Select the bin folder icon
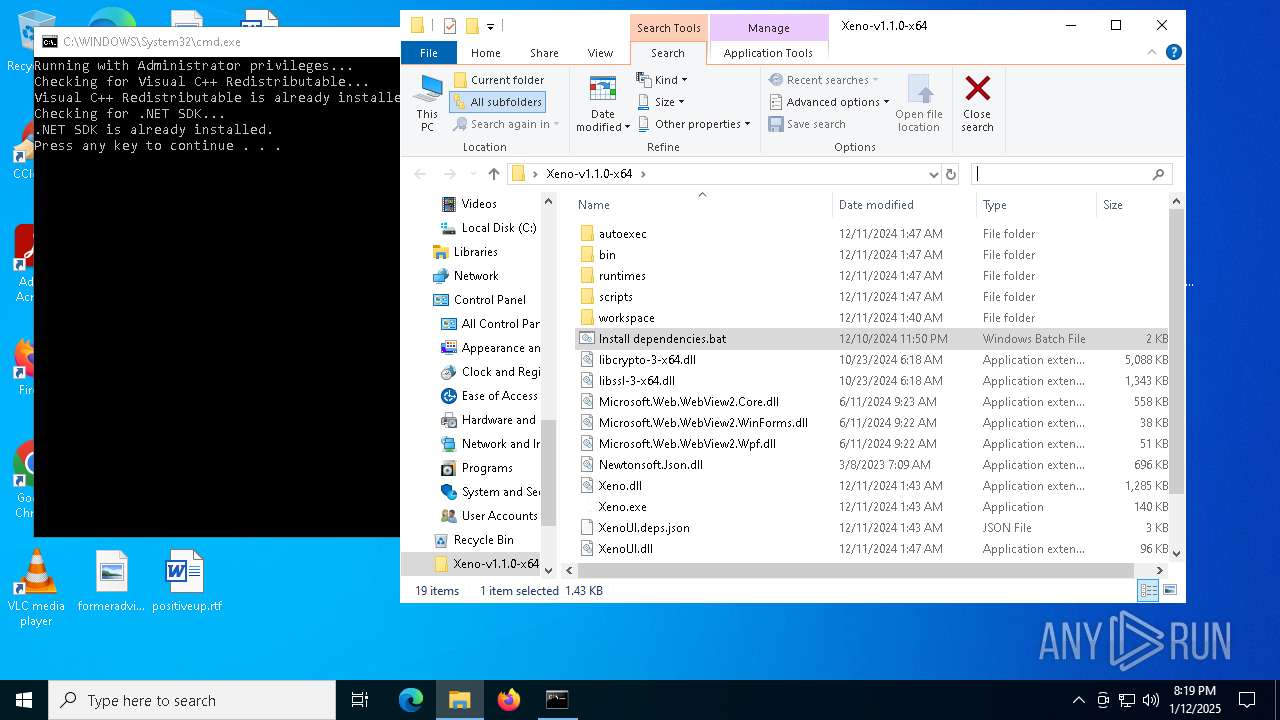 (587, 255)
